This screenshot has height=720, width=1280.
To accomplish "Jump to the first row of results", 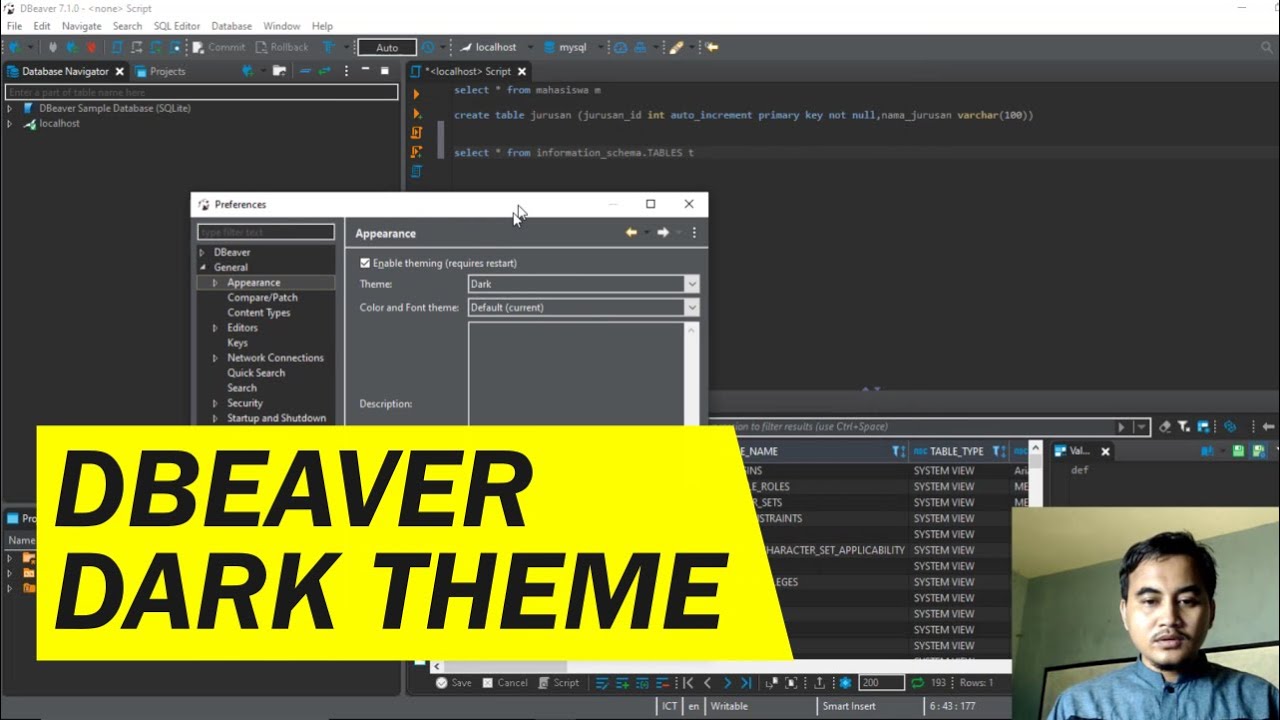I will pyautogui.click(x=688, y=683).
